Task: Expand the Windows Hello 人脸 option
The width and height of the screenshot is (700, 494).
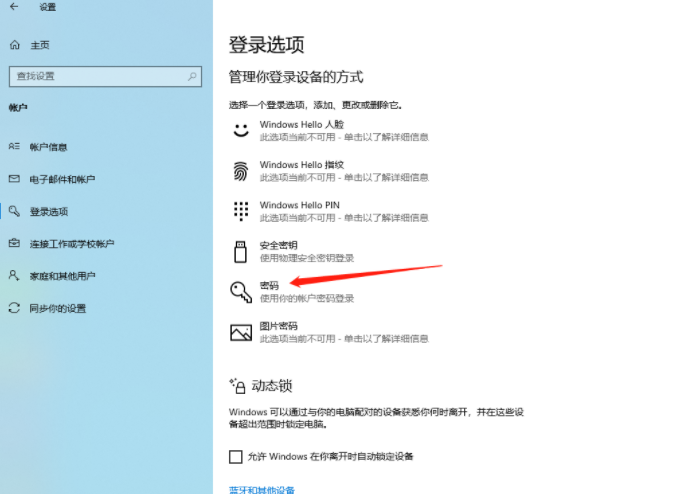Action: point(330,130)
